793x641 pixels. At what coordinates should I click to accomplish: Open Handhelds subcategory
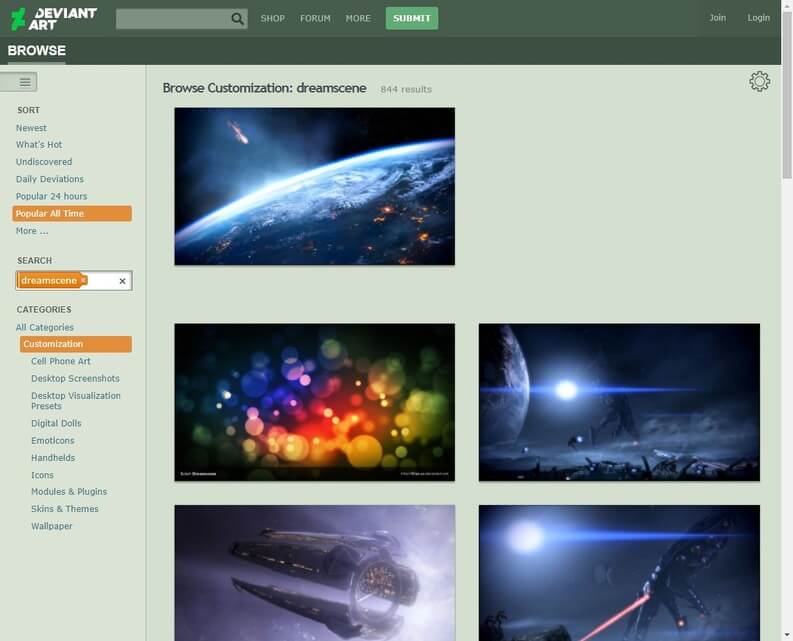tap(53, 458)
